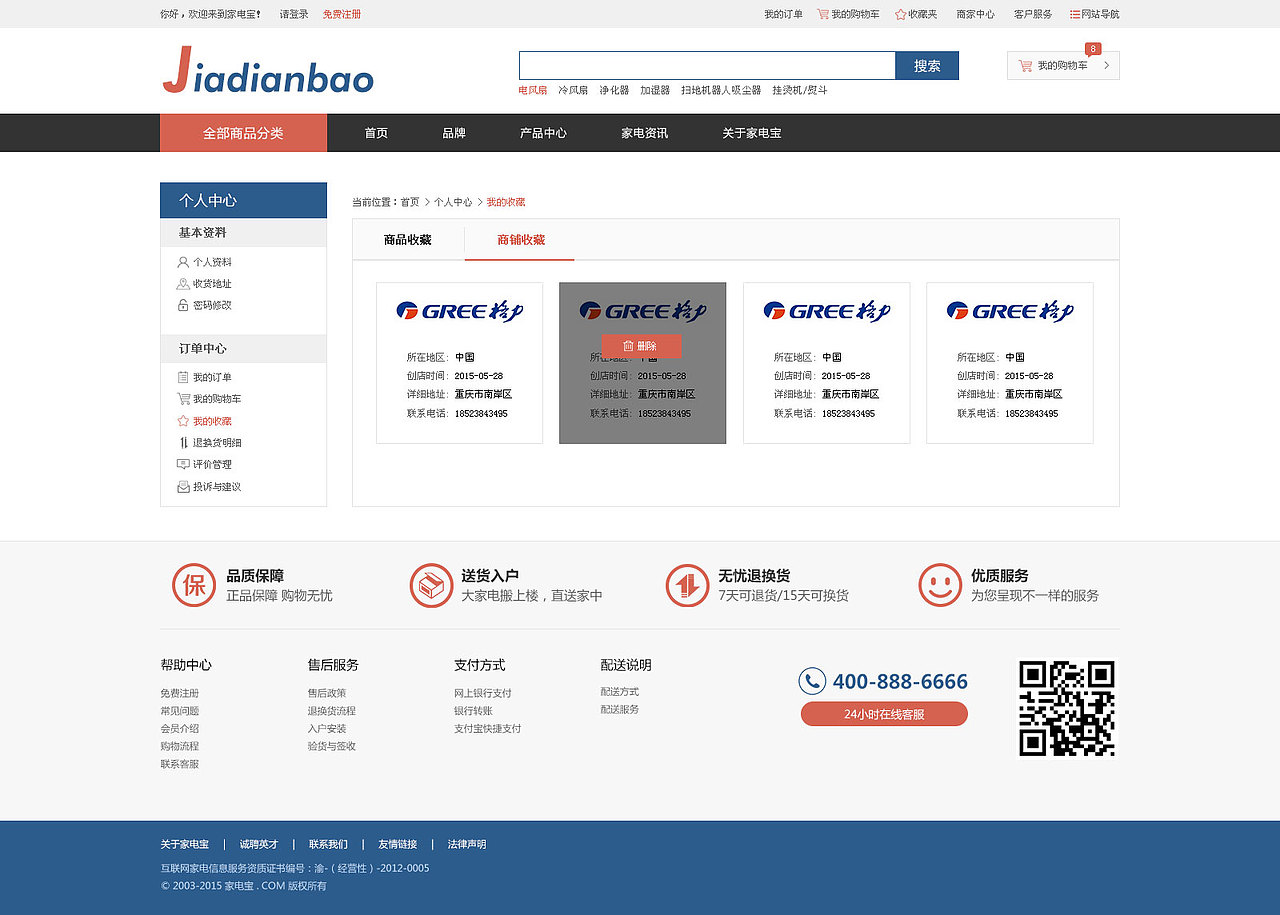Screen dimensions: 1280x915
Task: Click the comment icon beside 评价管理
Action: click(183, 464)
